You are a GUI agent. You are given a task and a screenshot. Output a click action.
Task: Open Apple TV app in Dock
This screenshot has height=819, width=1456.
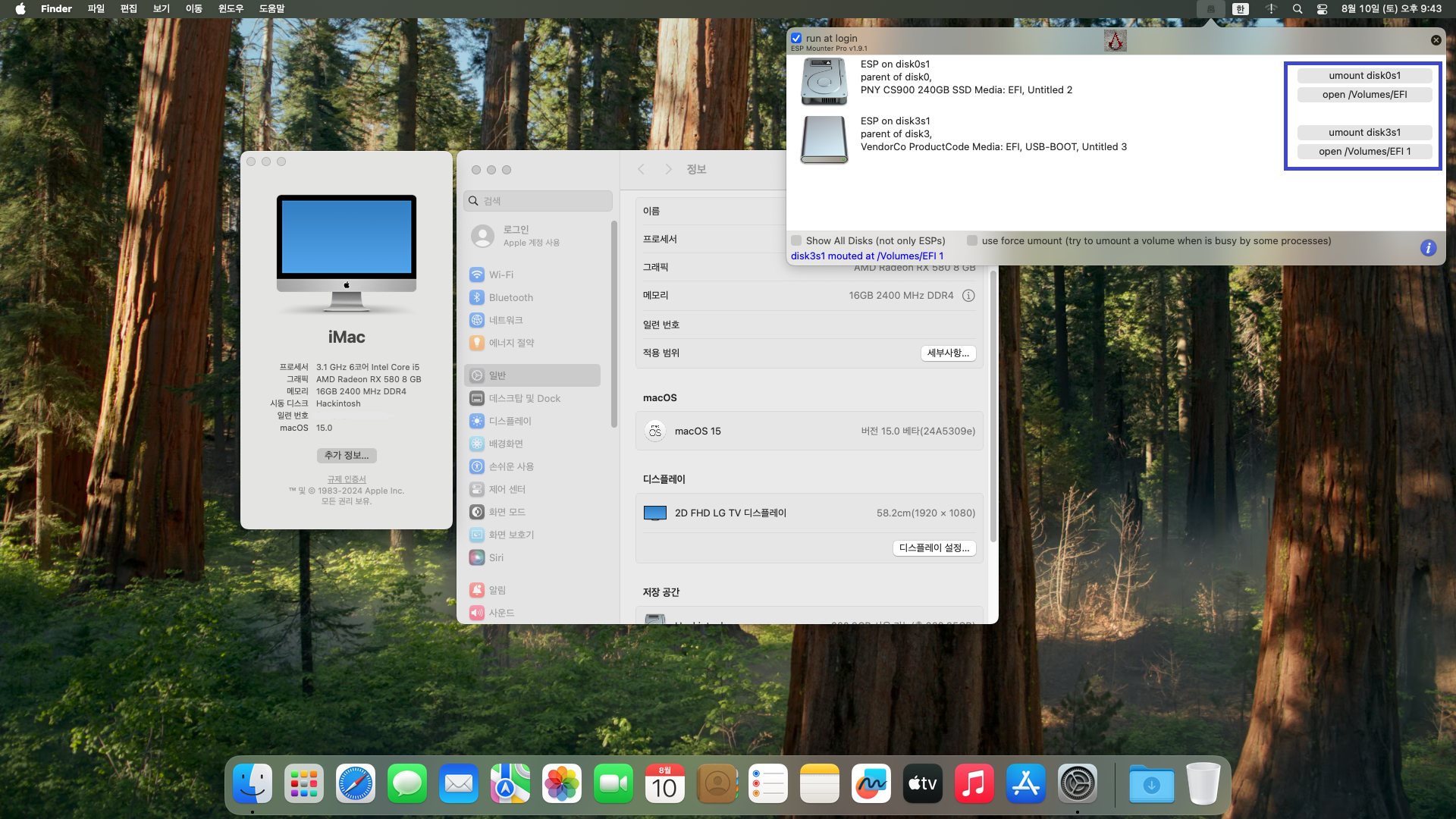[923, 783]
